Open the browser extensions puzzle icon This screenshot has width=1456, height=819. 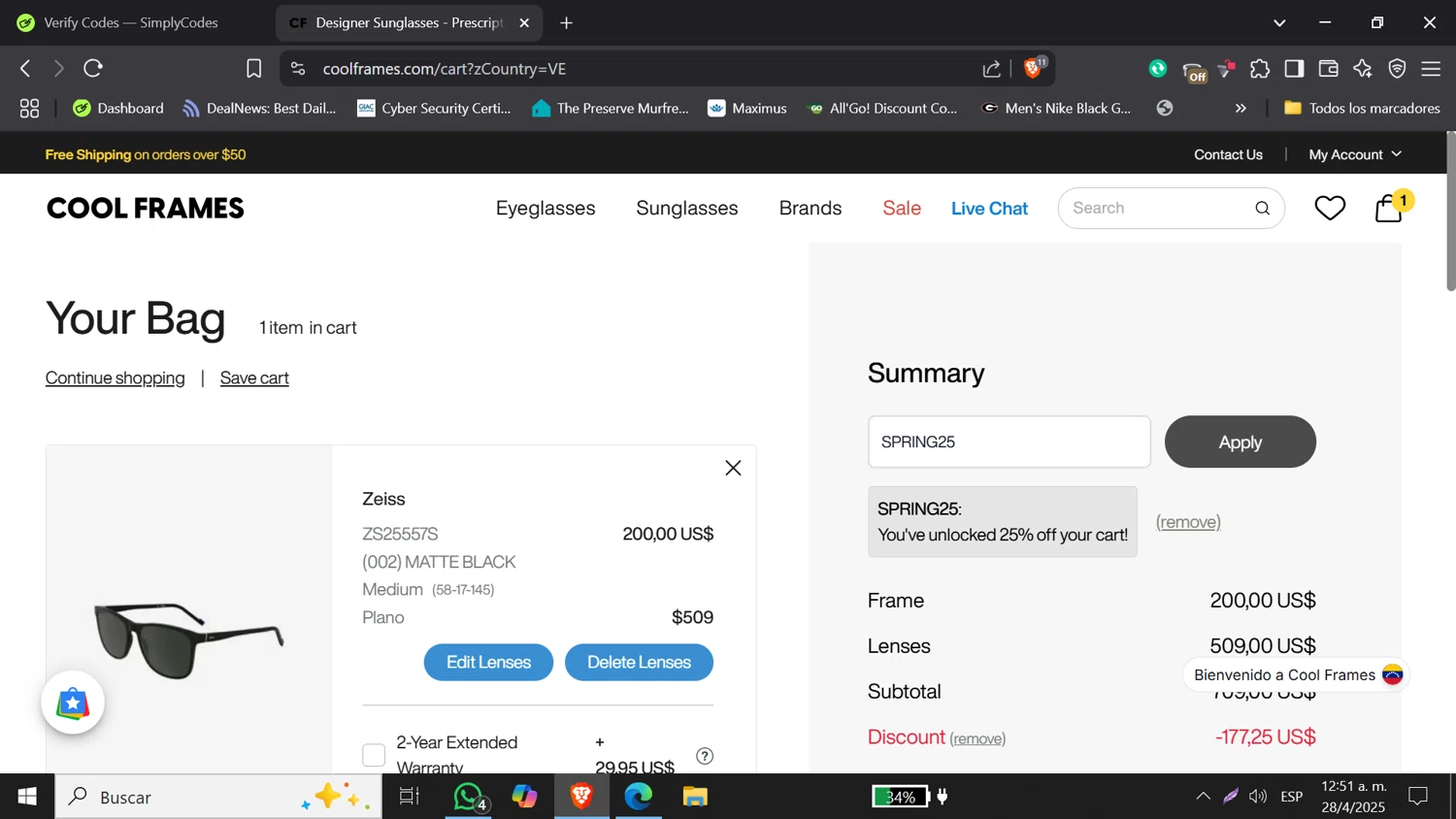tap(1260, 69)
